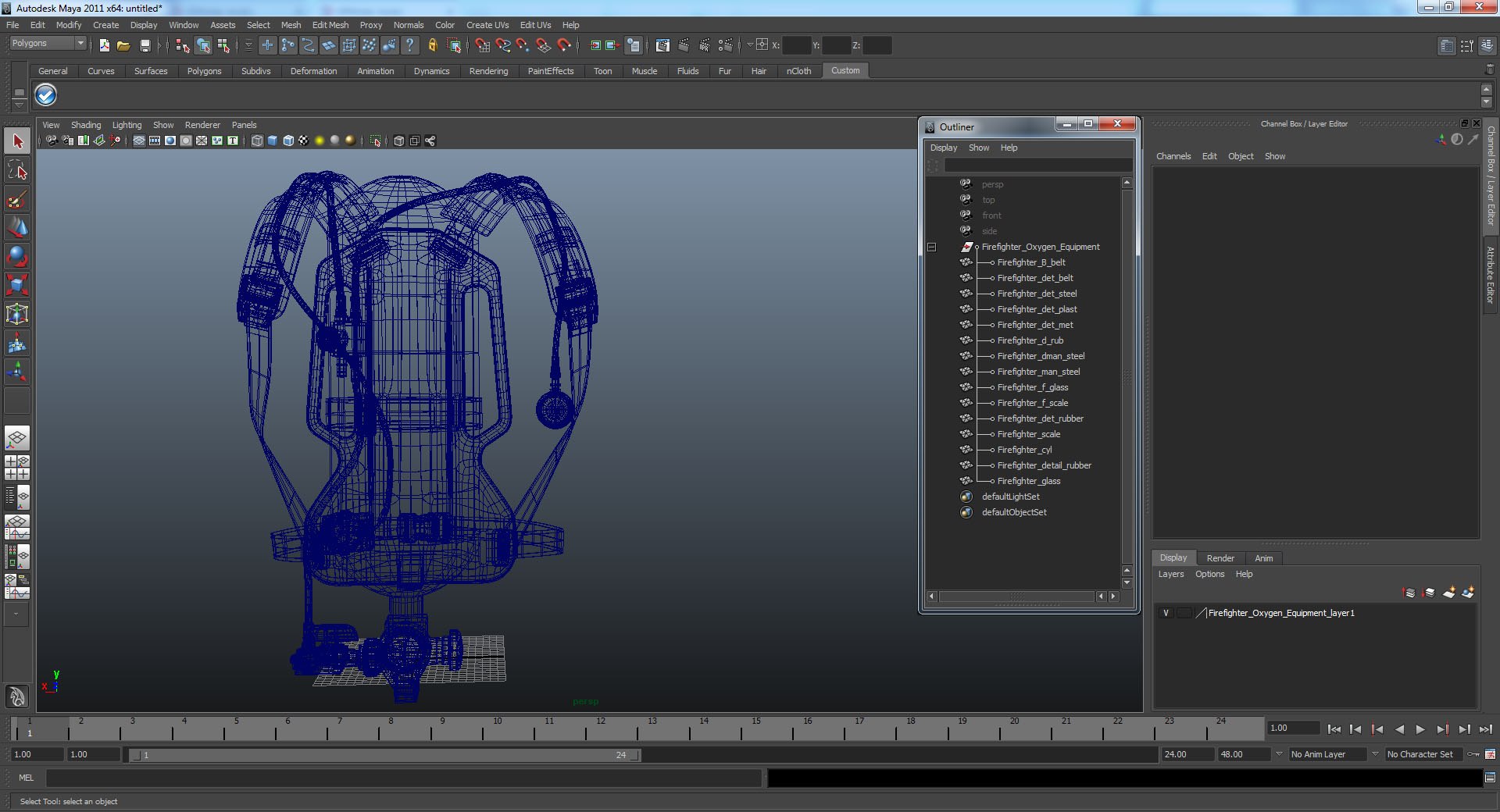Select the arrow Select Tool in toolbox
This screenshot has height=812, width=1500.
[17, 141]
